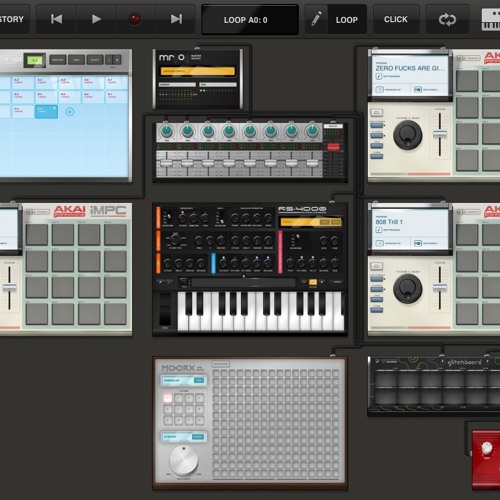This screenshot has width=500, height=500.
Task: Open program list icon in 808 Trill 1 screen
Action: [379, 243]
